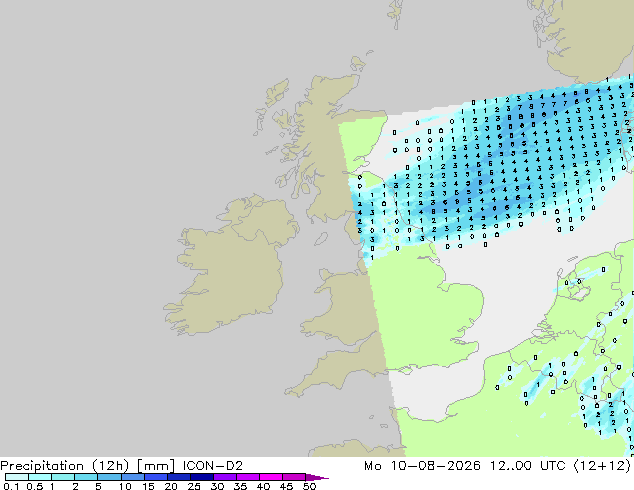Click the date '10-08-2026'
This screenshot has height=490, width=634.
pos(436,466)
